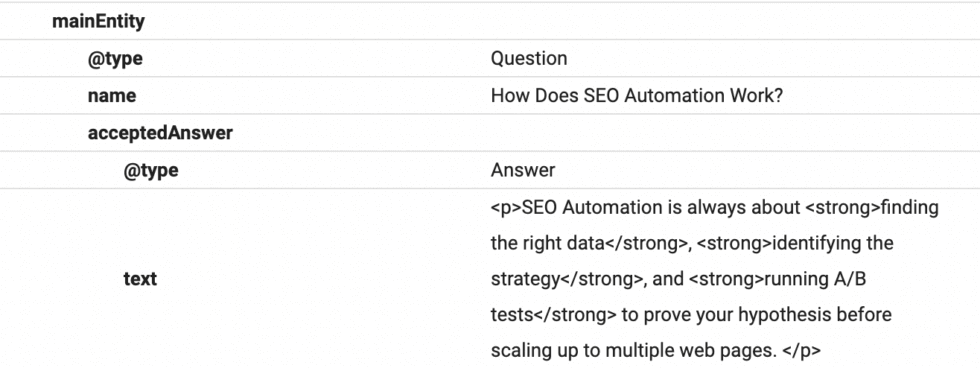
Task: Click the acceptedAnswer property label
Action: point(160,132)
